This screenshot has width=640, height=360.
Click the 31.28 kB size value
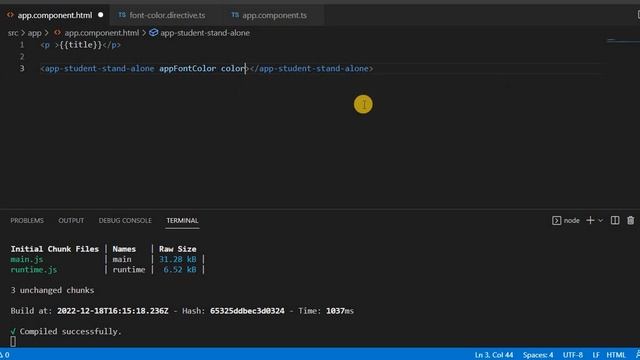tap(178, 259)
